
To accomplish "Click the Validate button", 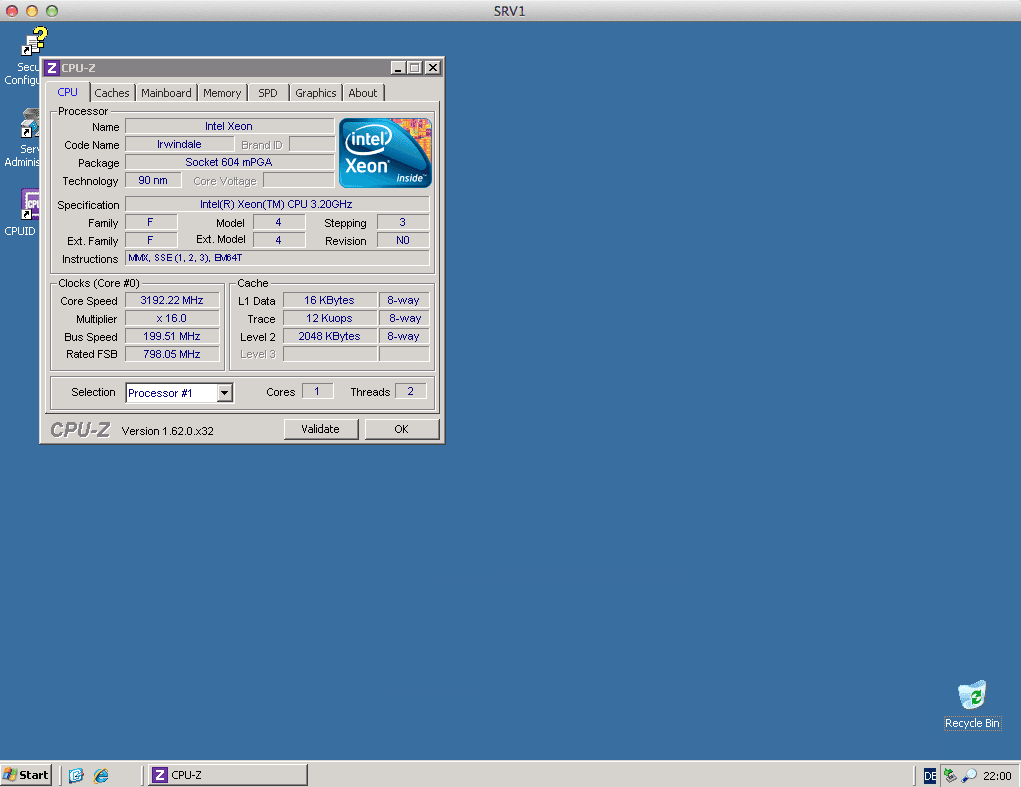I will 320,429.
